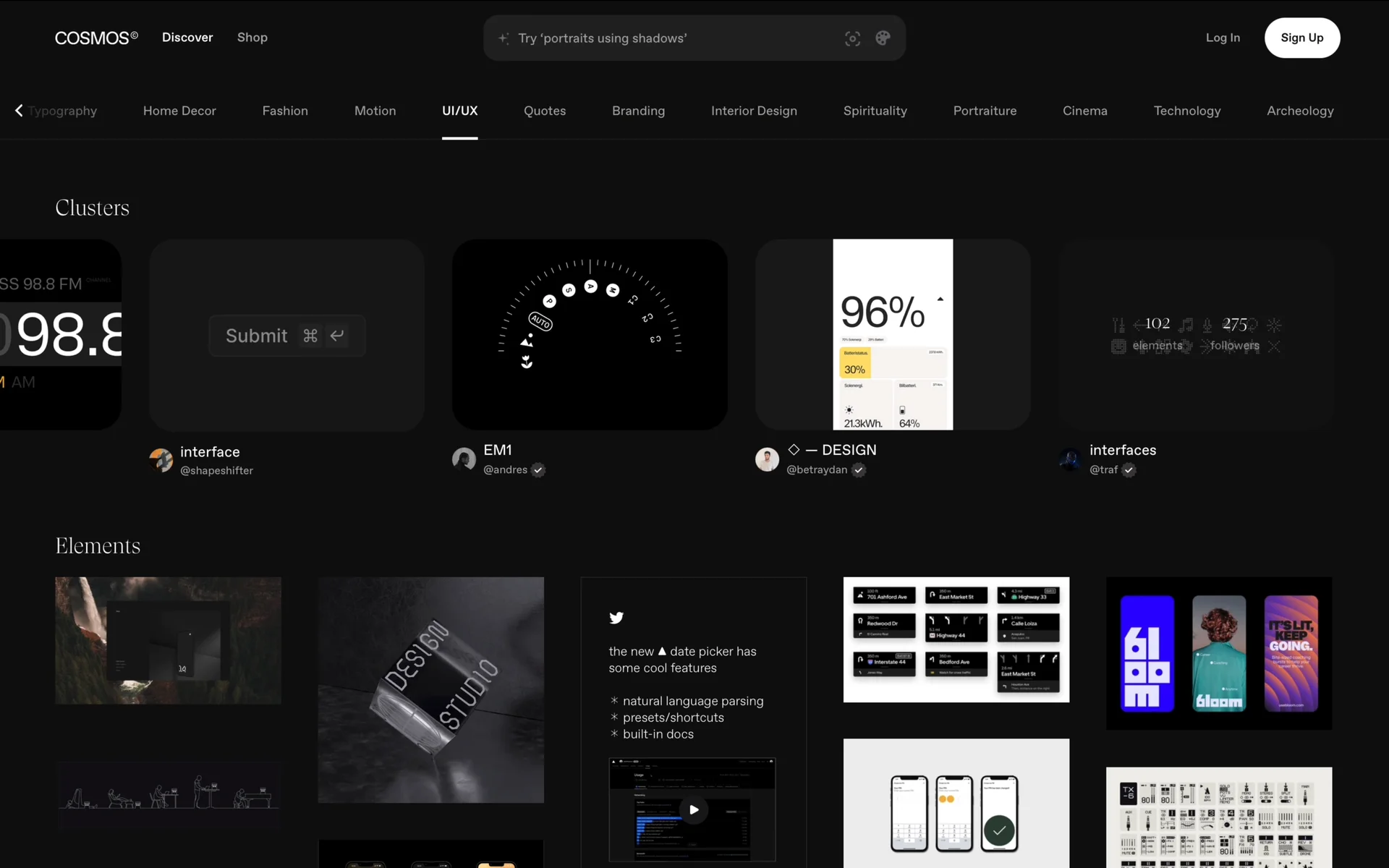1389x868 pixels.
Task: Open the Design Studio cube image
Action: (x=430, y=689)
